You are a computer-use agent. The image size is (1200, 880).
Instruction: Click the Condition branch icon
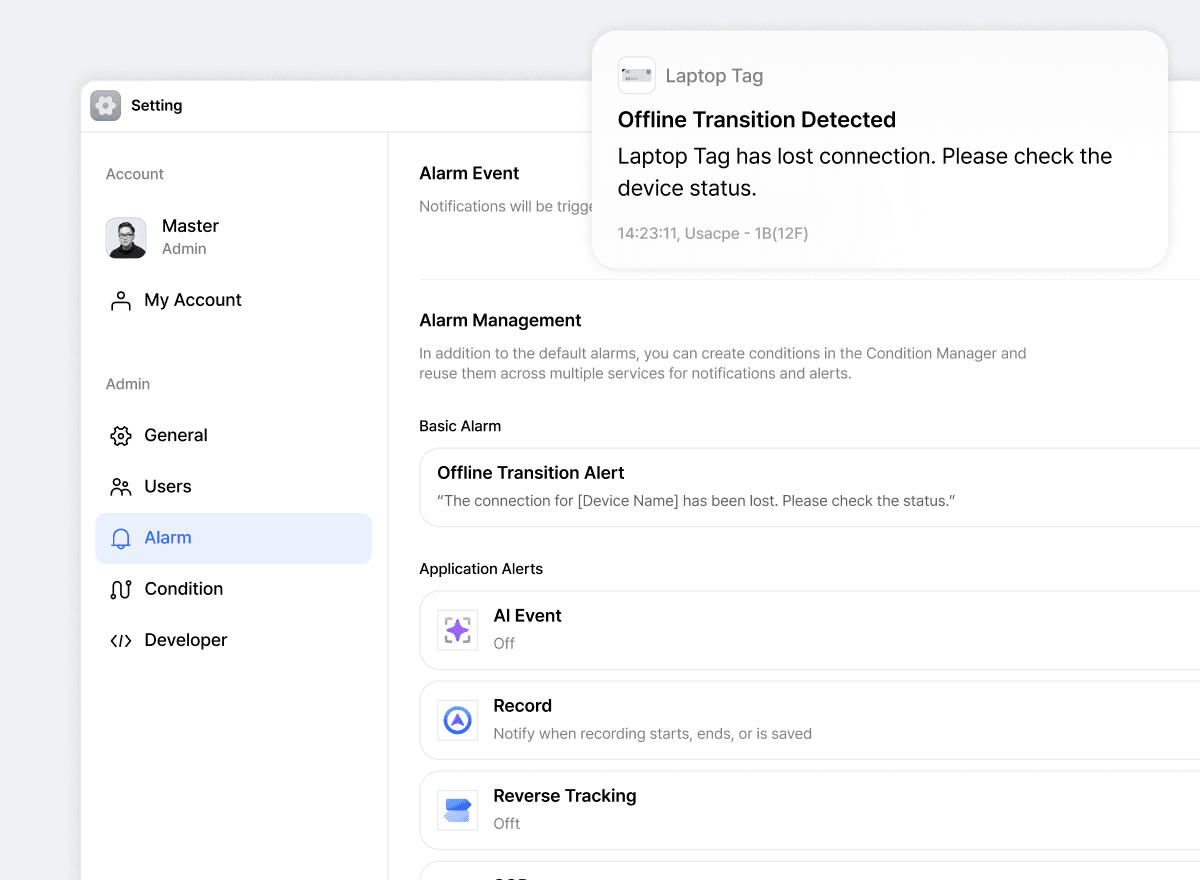coord(121,590)
